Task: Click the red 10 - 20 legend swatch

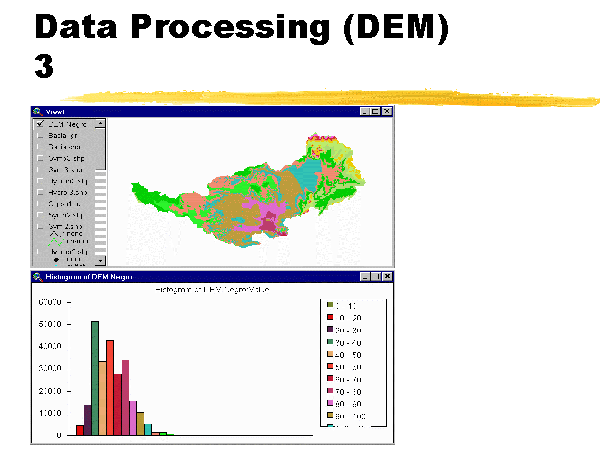Action: (329, 316)
